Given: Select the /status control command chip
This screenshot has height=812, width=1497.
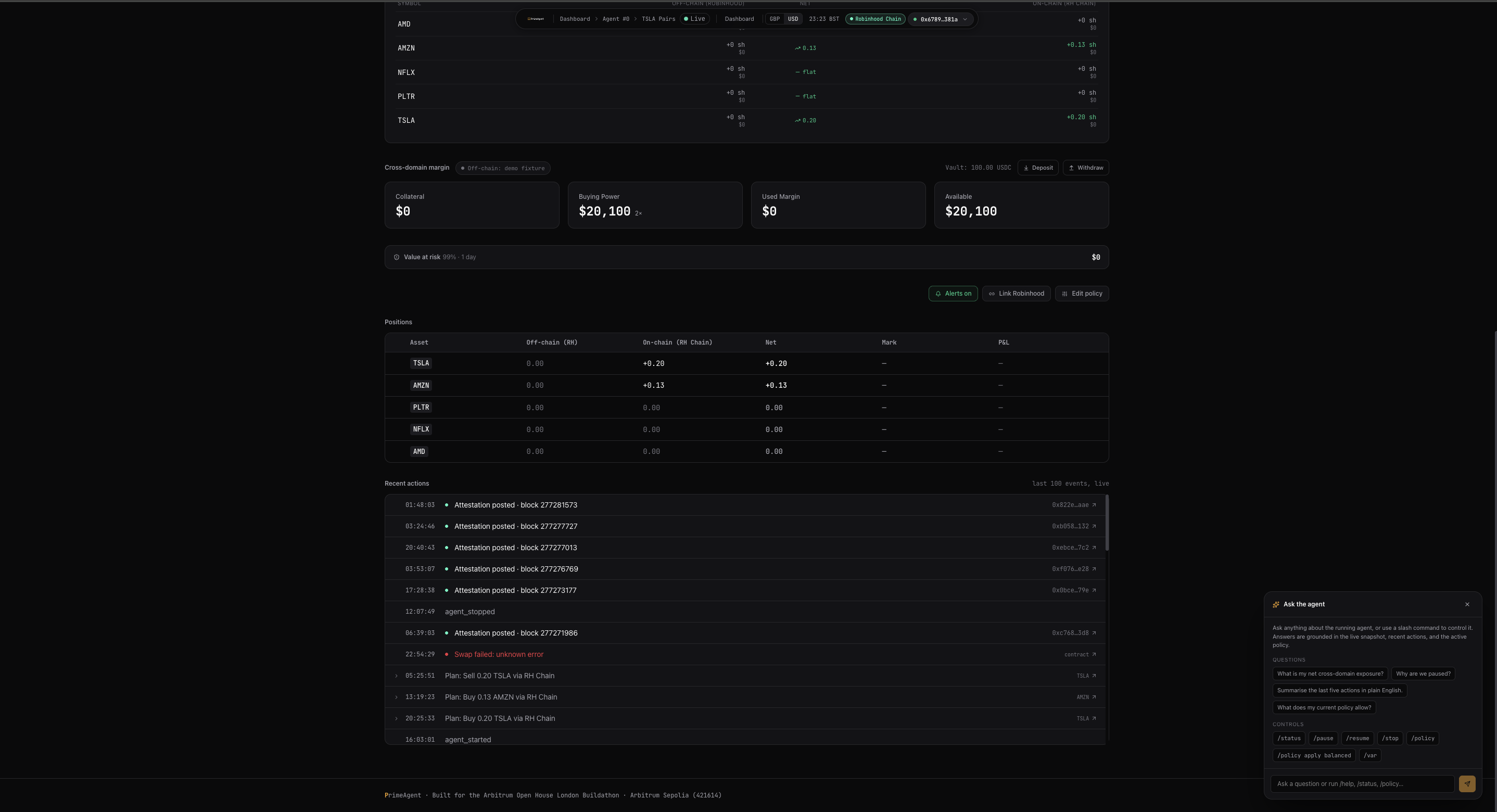Looking at the screenshot, I should 1288,739.
